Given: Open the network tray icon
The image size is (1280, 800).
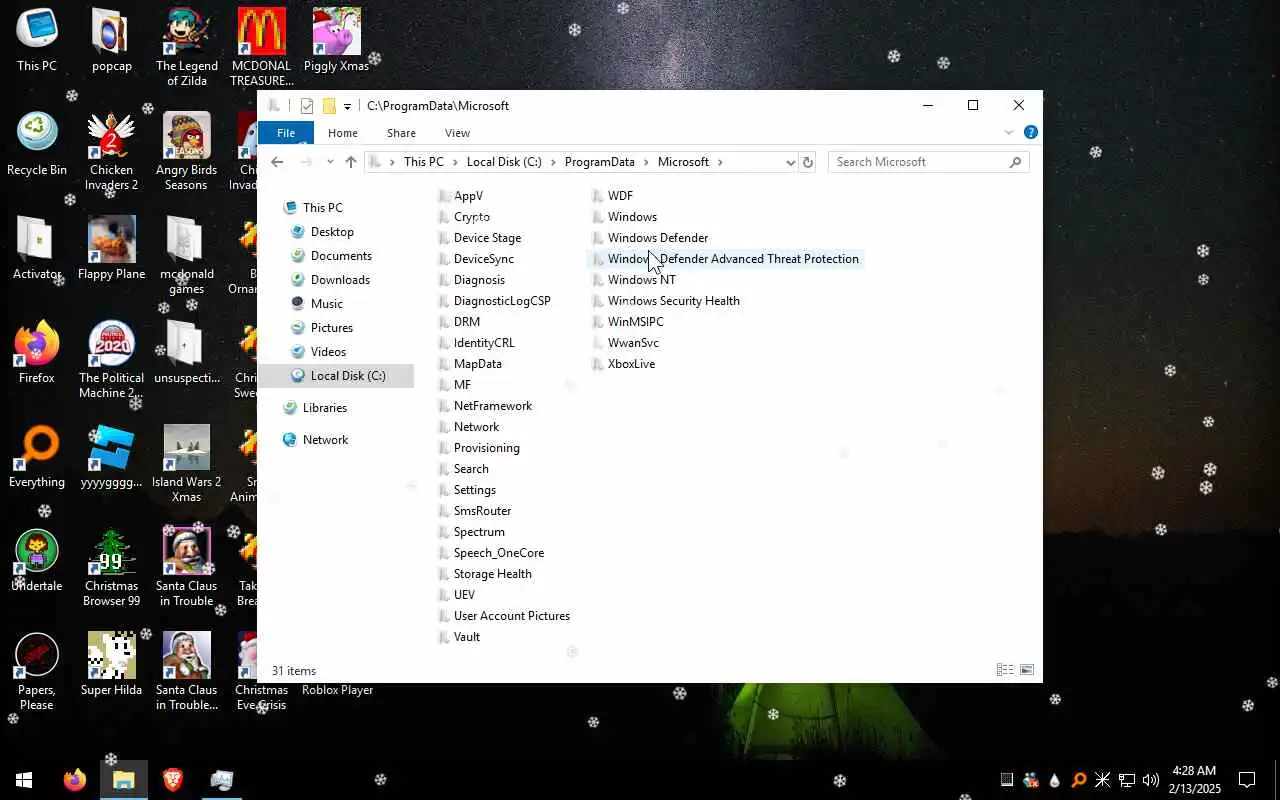Looking at the screenshot, I should tap(1126, 780).
